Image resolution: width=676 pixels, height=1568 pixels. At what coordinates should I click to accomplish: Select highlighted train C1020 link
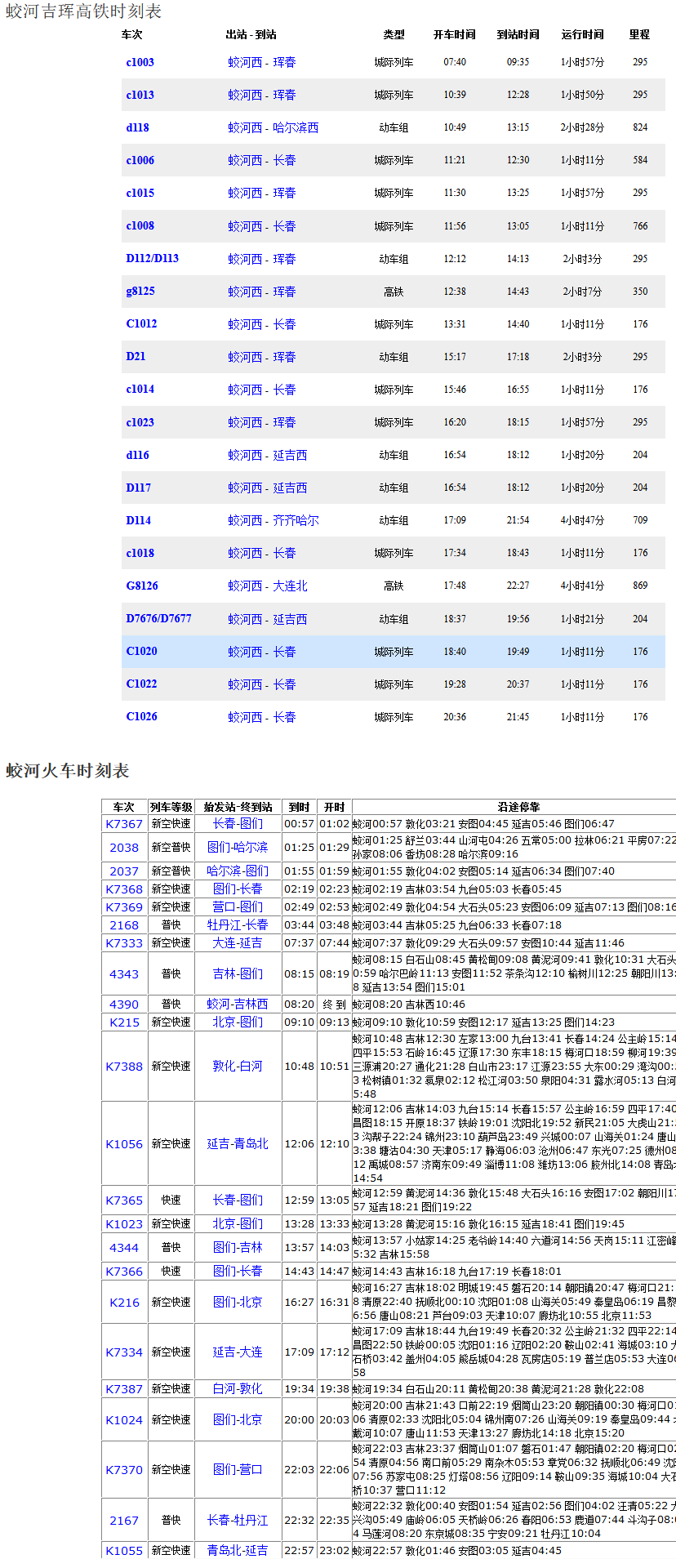point(141,651)
